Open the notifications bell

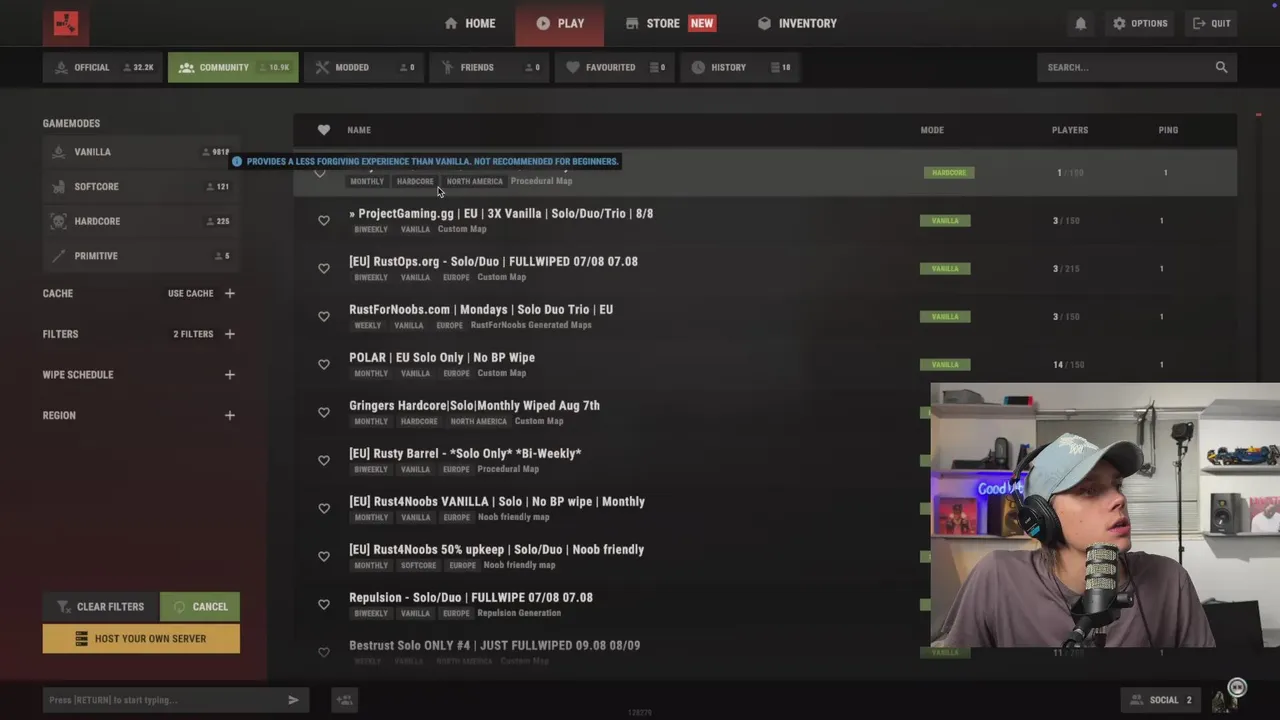tap(1081, 23)
